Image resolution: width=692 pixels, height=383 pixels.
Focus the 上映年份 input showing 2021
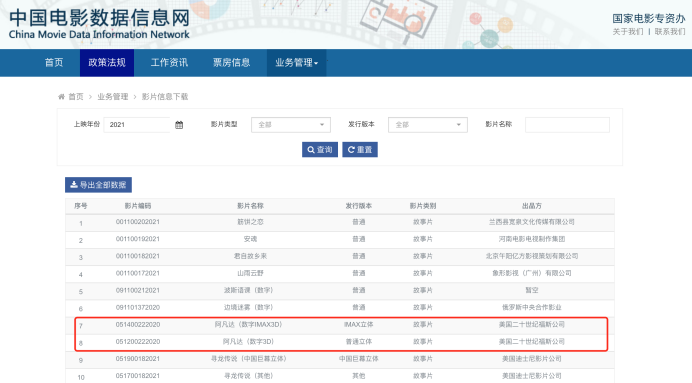[137, 125]
